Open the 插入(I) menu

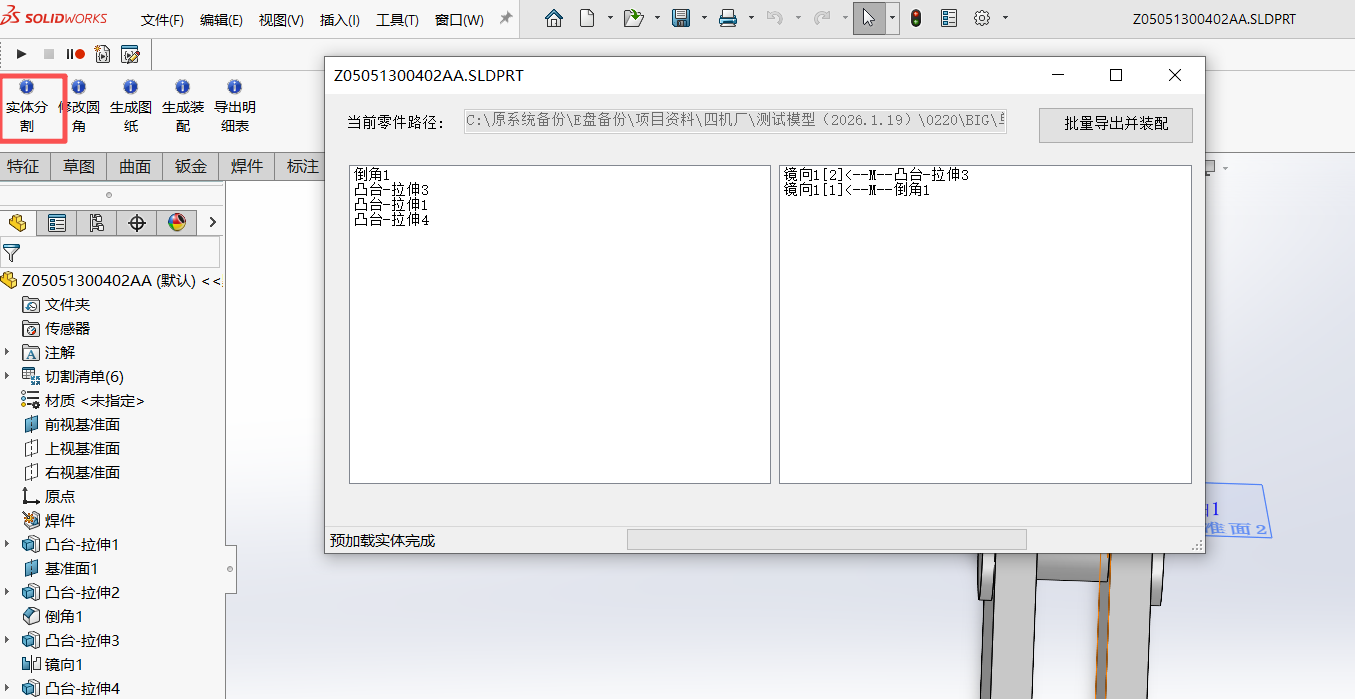[x=340, y=20]
